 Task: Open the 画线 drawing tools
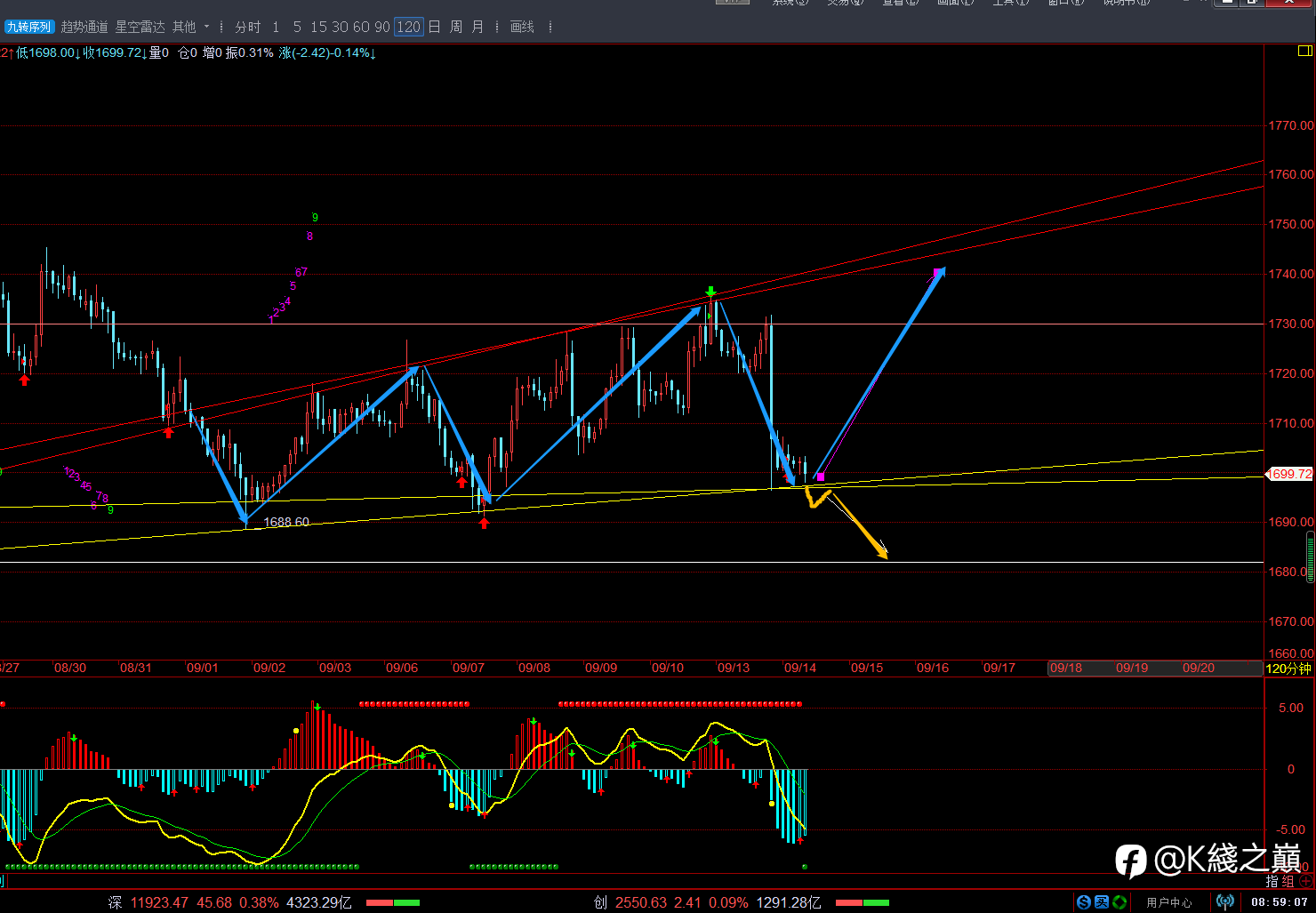point(522,27)
